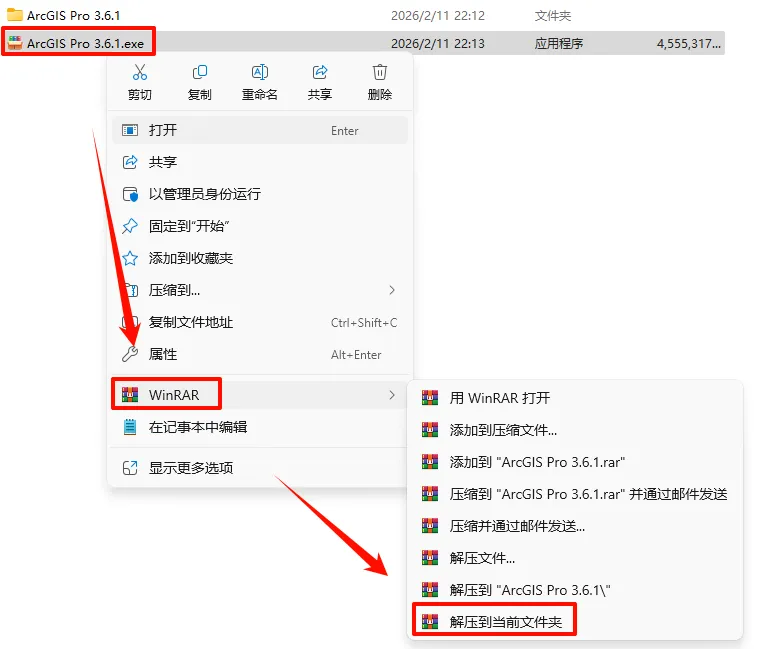
Task: Click the Cut (剪切) scissors icon
Action: [140, 72]
